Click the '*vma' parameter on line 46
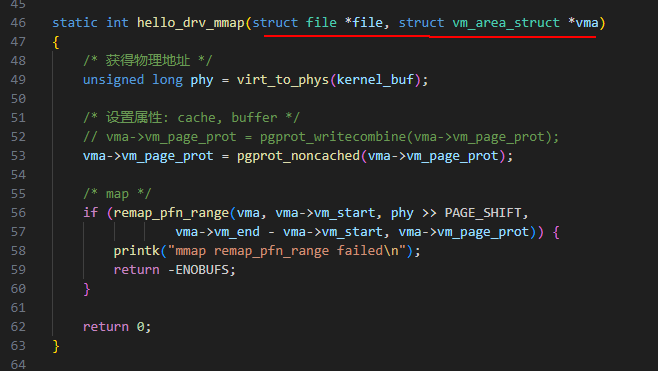658x371 pixels. coord(583,23)
